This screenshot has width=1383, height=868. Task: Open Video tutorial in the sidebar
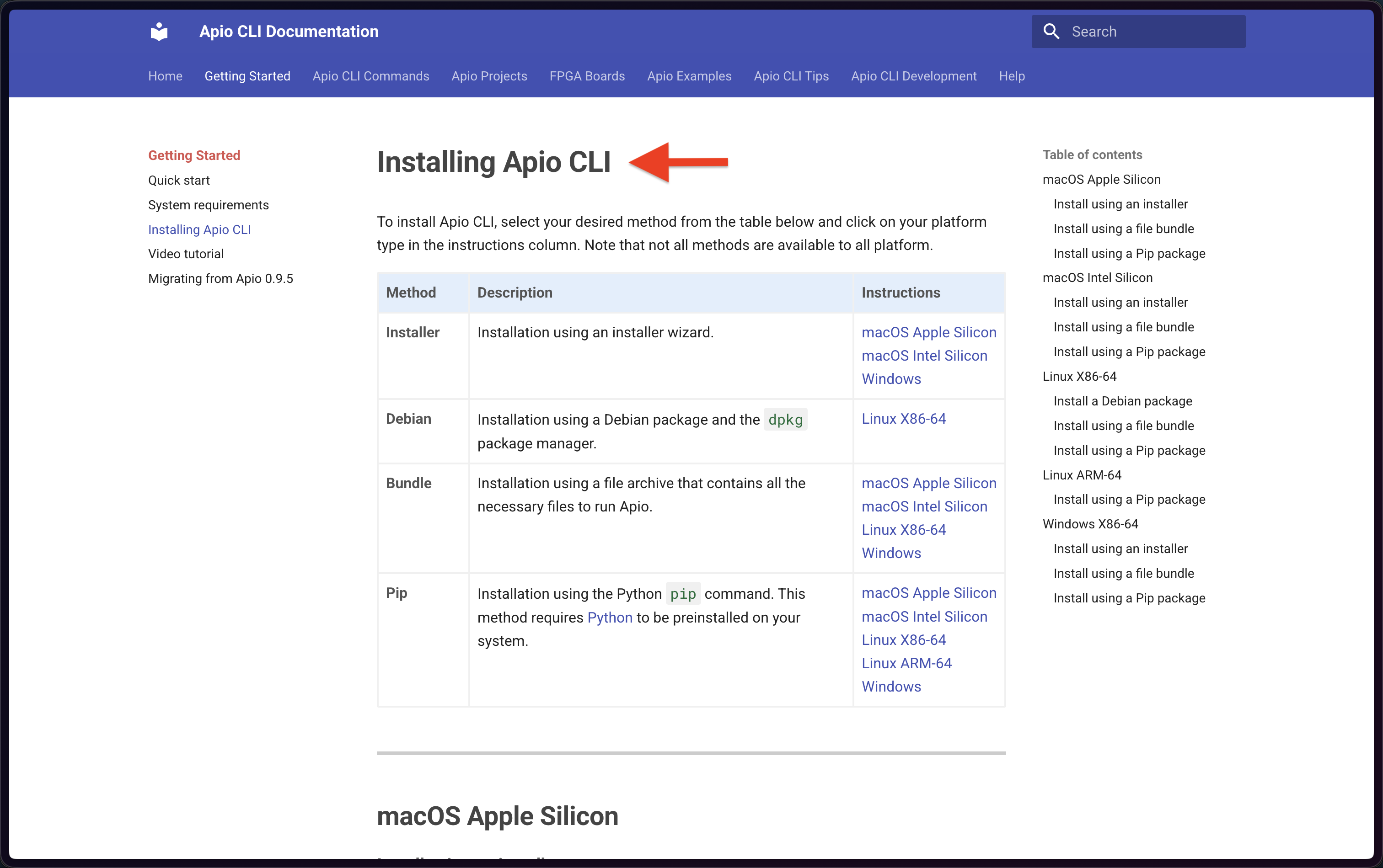pyautogui.click(x=186, y=254)
